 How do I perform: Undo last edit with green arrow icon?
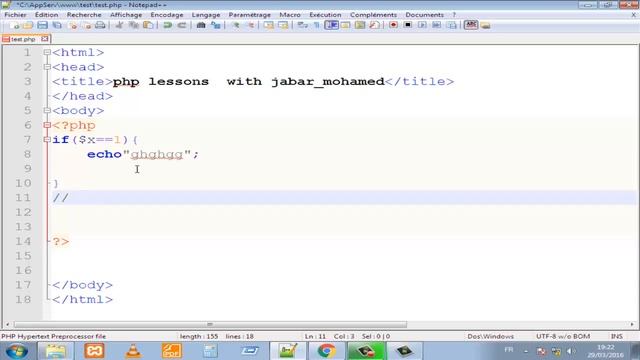pos(167,25)
